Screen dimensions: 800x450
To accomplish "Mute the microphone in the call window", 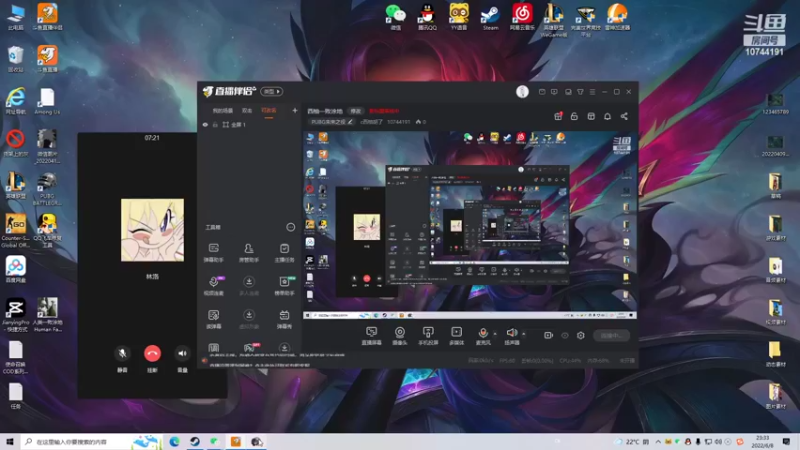I will click(x=122, y=353).
